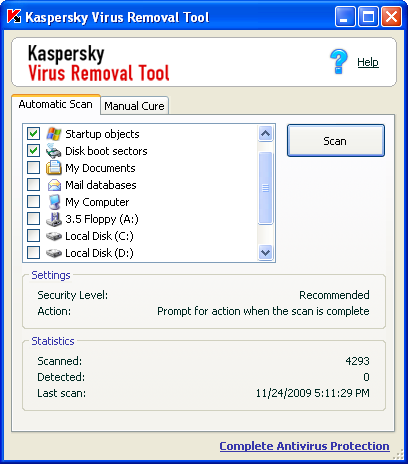Image resolution: width=408 pixels, height=464 pixels.
Task: Select the My Documents label
Action: [x=100, y=168]
